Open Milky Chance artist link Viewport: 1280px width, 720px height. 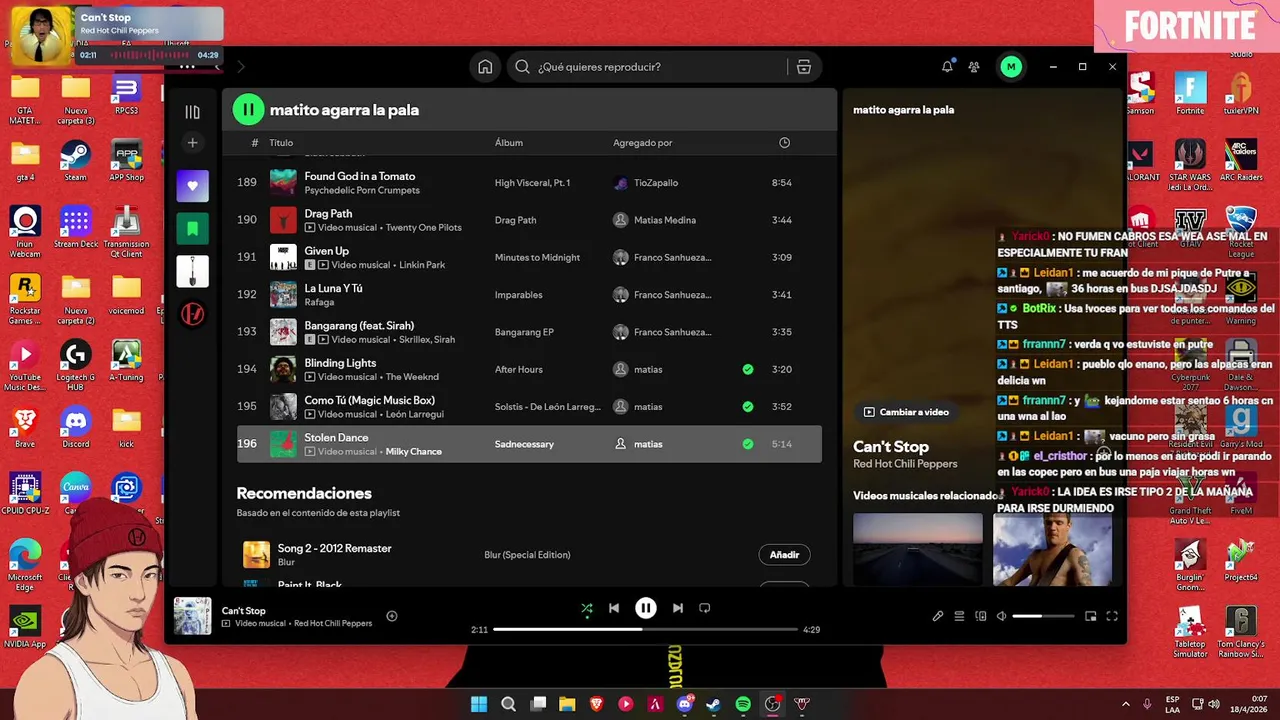coord(414,451)
